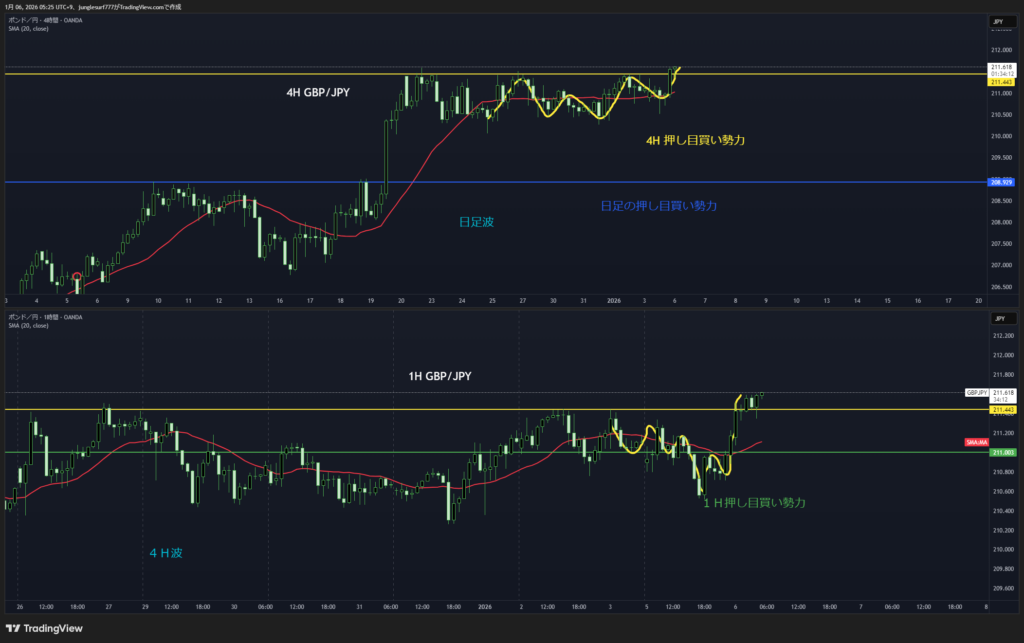Open the JPY currency selector on upper chart

tap(997, 21)
